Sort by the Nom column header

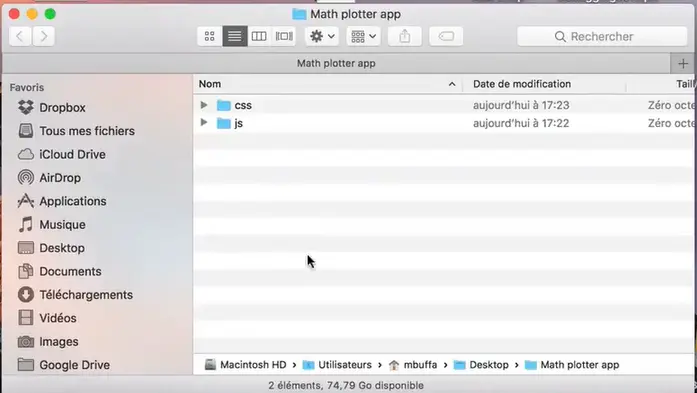[328, 84]
